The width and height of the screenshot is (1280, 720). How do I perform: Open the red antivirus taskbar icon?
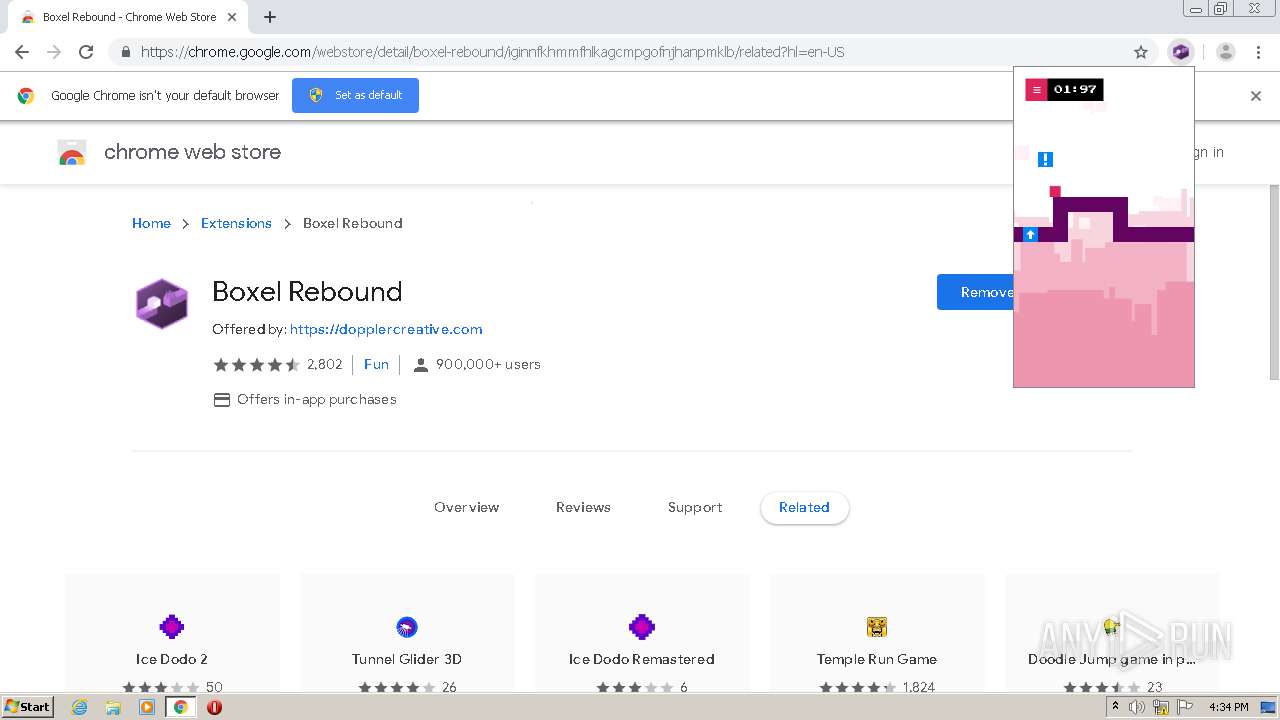click(x=214, y=707)
